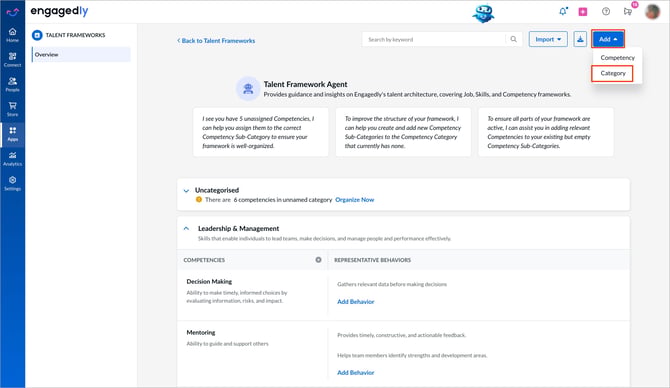Open the People section in sidebar
This screenshot has height=388, width=670.
tap(12, 84)
